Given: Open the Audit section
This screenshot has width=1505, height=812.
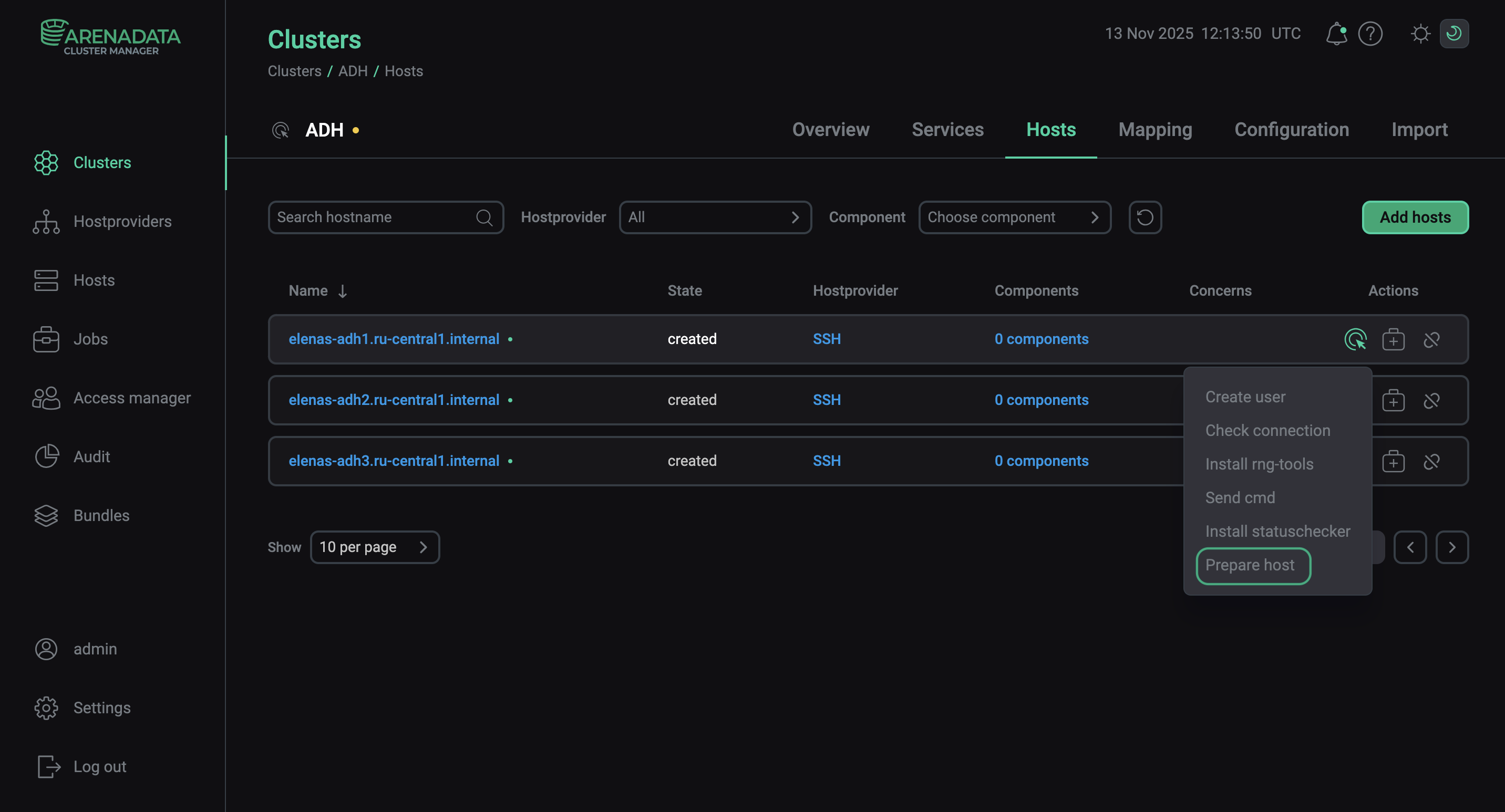Looking at the screenshot, I should click(92, 456).
